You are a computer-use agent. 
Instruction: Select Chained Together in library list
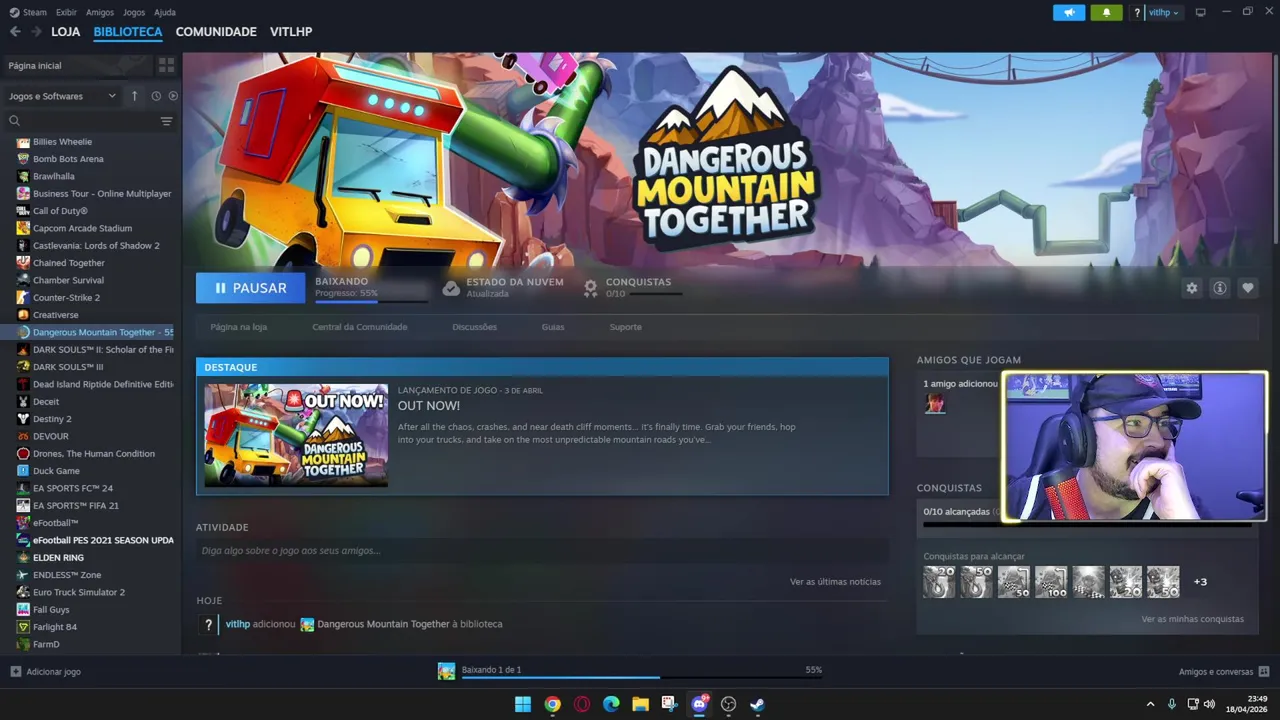point(68,263)
